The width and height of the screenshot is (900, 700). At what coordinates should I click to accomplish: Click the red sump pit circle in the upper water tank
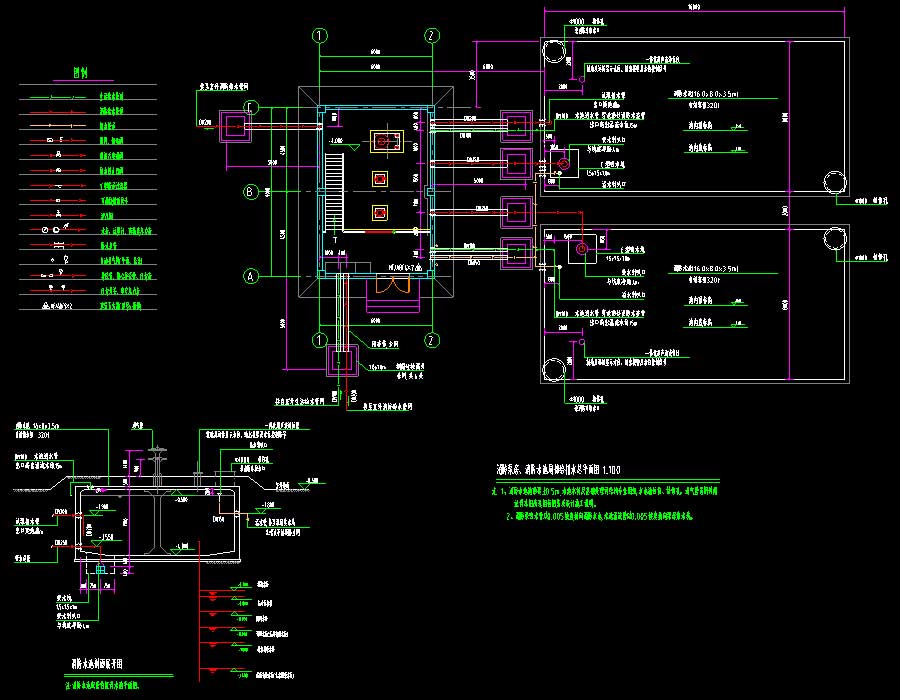[x=563, y=164]
